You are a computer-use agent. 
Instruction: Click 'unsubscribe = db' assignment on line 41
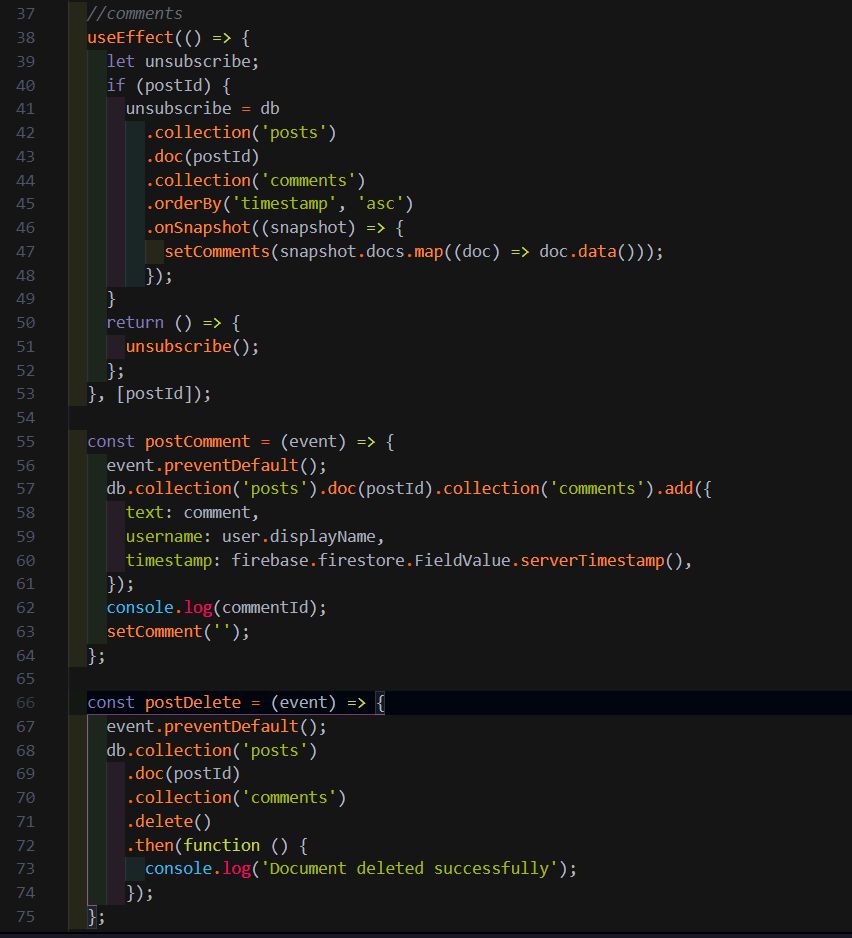pos(202,108)
